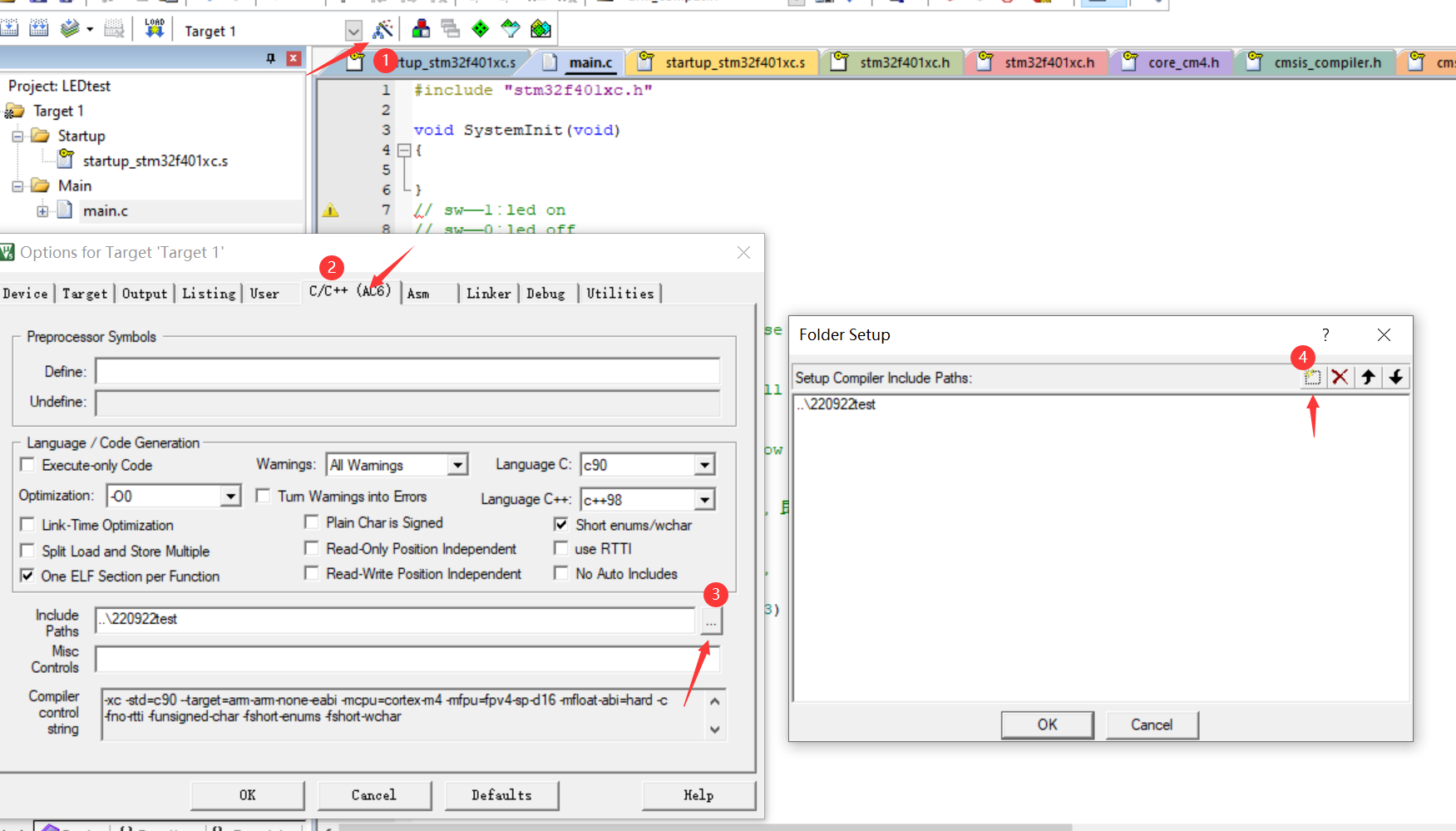This screenshot has width=1456, height=831.
Task: Switch to the Linker tab
Action: pyautogui.click(x=489, y=294)
